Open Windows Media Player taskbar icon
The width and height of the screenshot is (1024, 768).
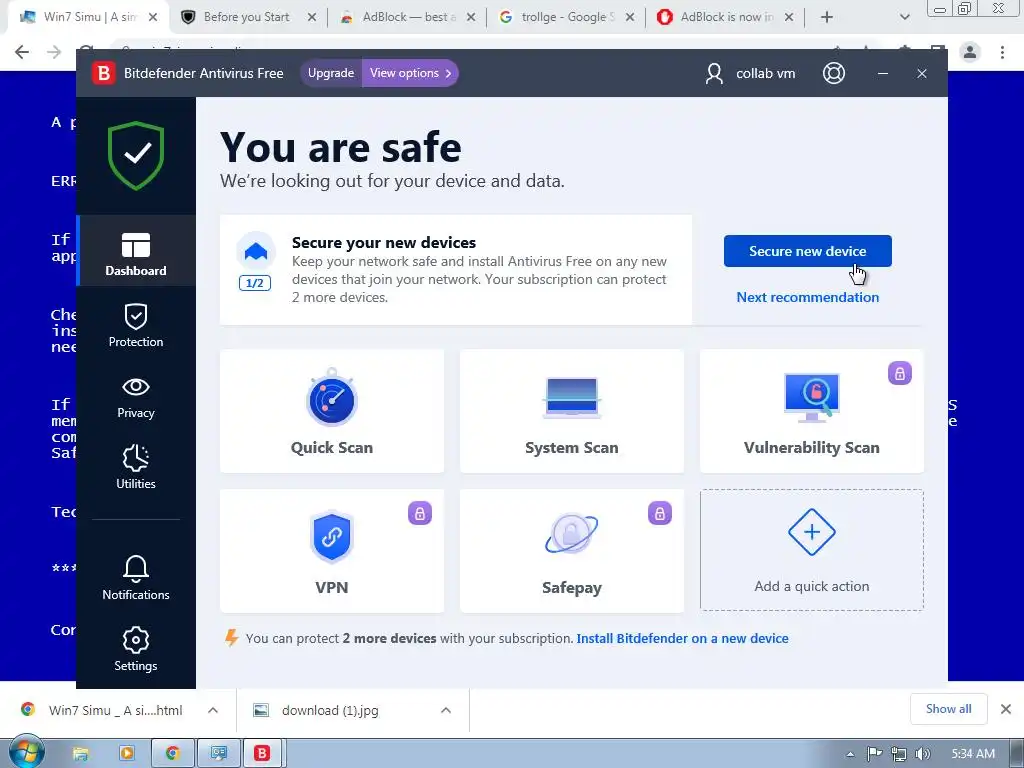click(x=127, y=754)
